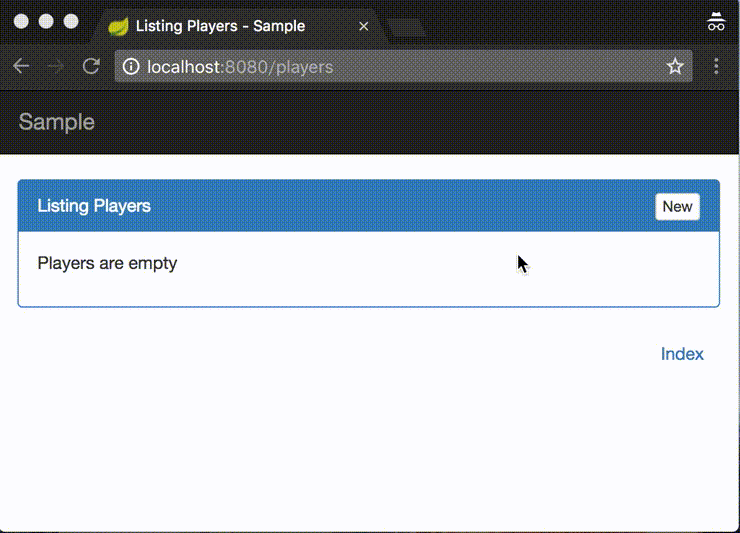
Task: Click the incognito icon at the top right
Action: (x=716, y=22)
